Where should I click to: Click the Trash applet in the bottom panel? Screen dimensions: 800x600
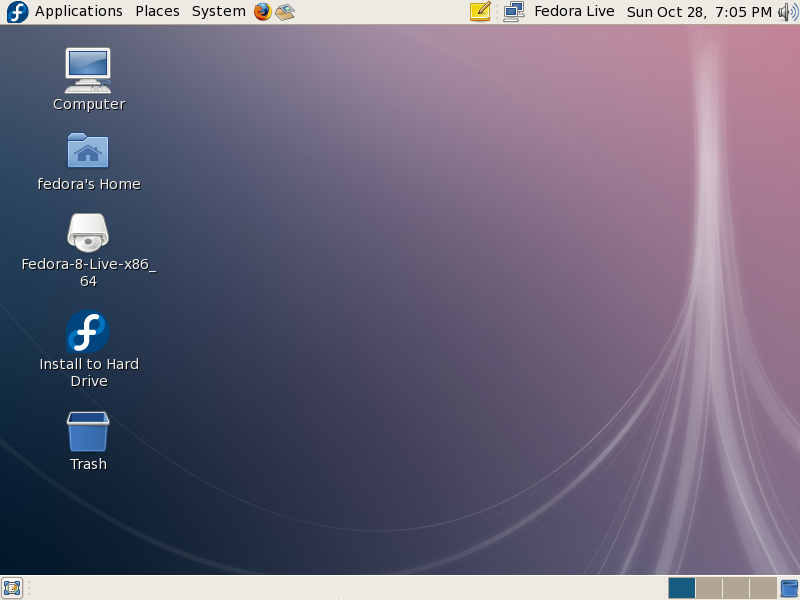tap(789, 588)
